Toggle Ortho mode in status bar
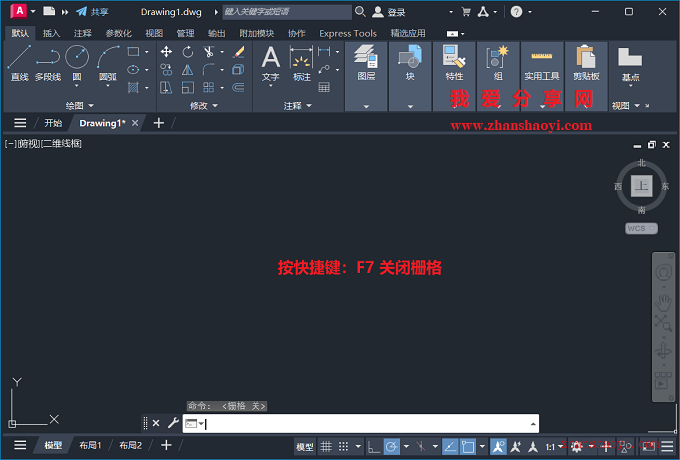680x460 pixels. click(373, 446)
